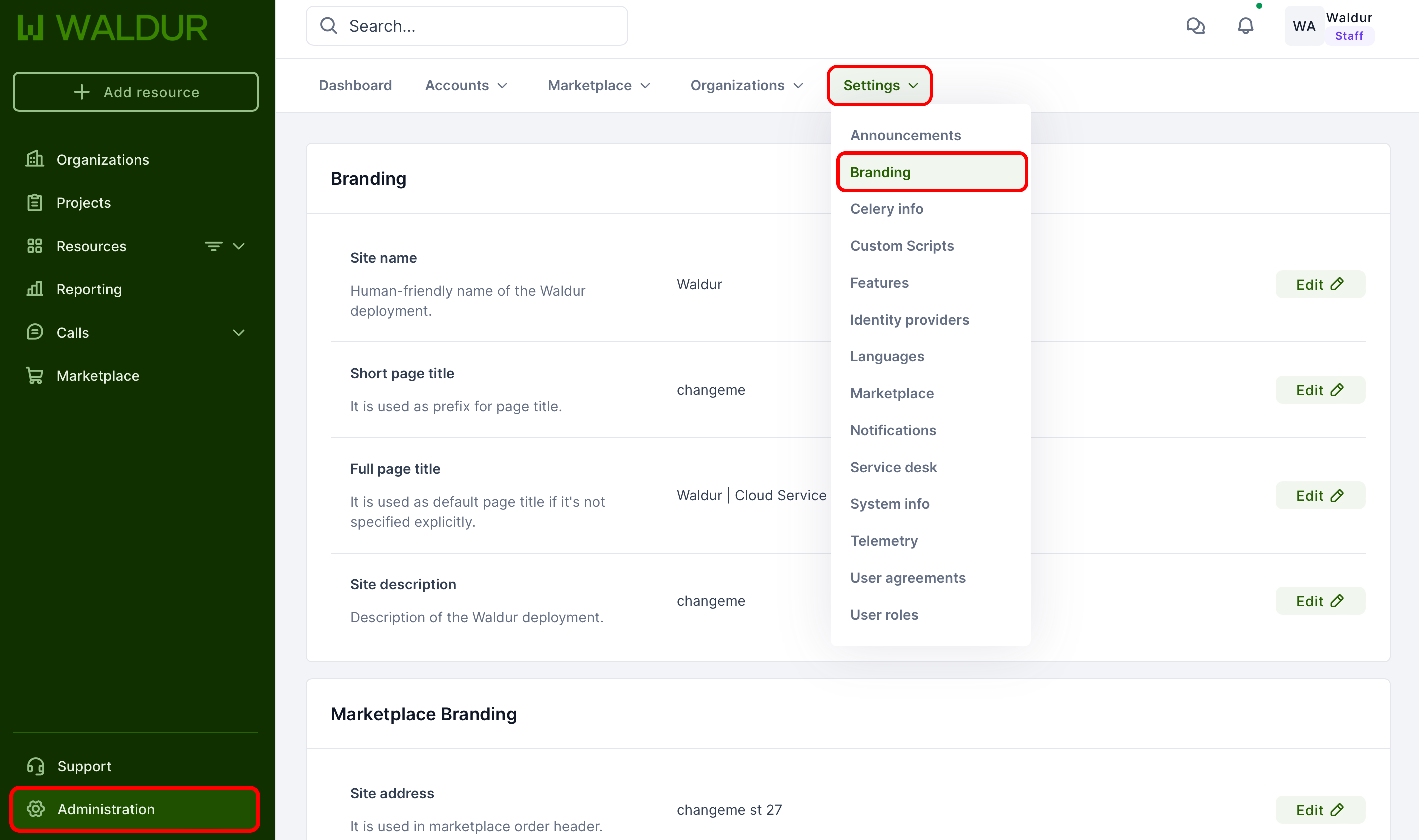Click the Waldur logo
Screen dimensions: 1419x840
[113, 27]
